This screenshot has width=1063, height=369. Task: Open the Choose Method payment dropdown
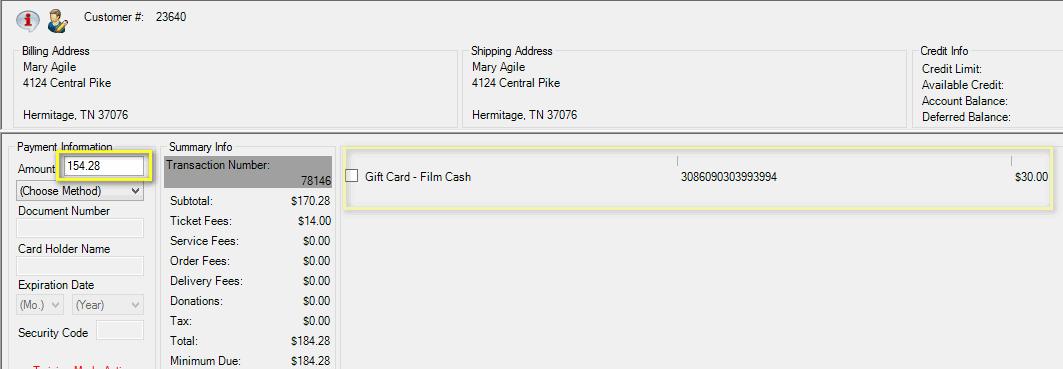(81, 191)
